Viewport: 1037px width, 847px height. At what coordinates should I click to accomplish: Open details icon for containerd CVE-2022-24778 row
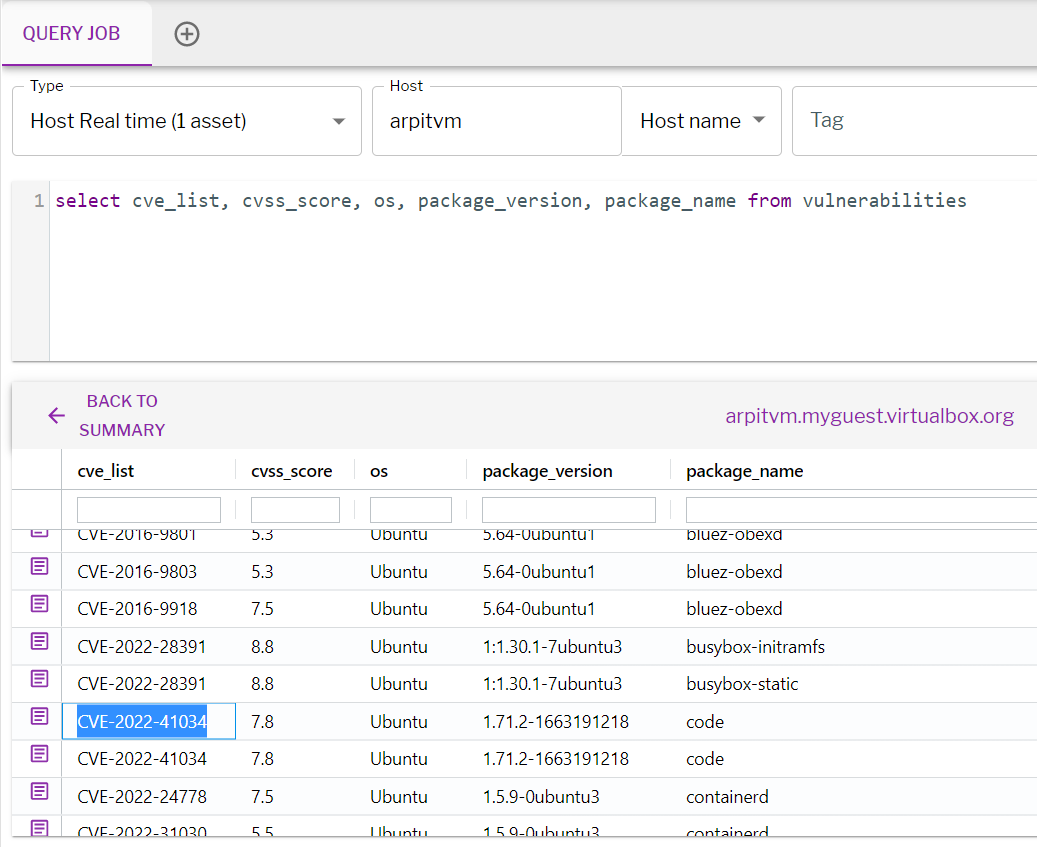[x=37, y=791]
